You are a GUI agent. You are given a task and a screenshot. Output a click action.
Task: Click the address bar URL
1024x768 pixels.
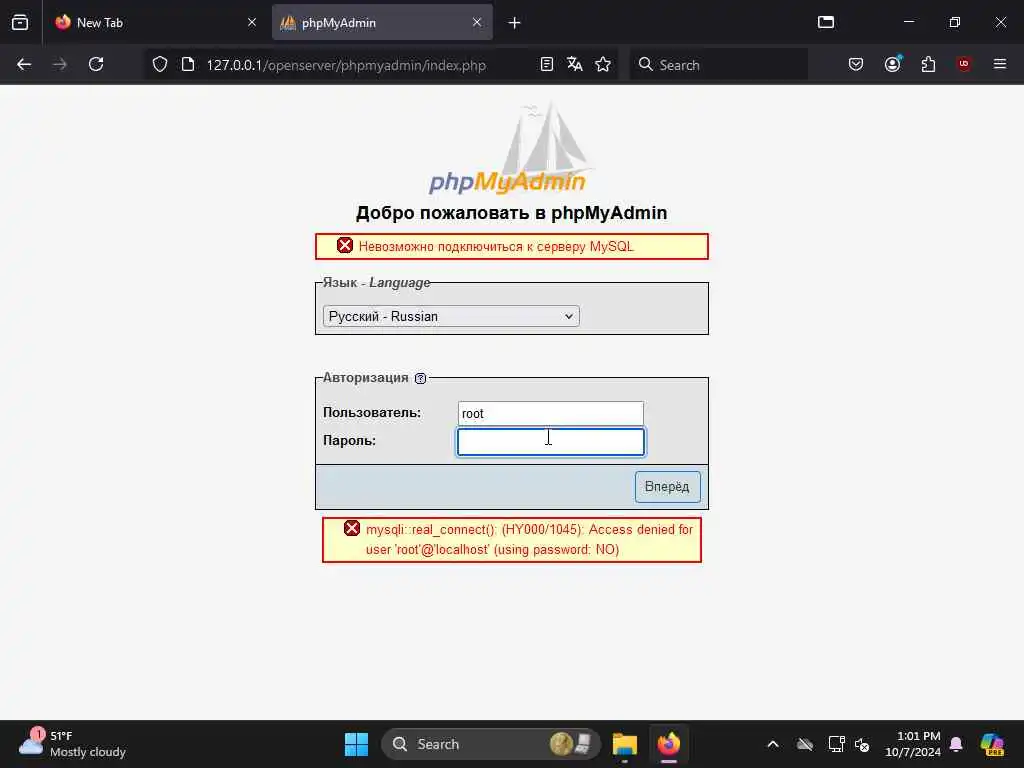pos(346,65)
